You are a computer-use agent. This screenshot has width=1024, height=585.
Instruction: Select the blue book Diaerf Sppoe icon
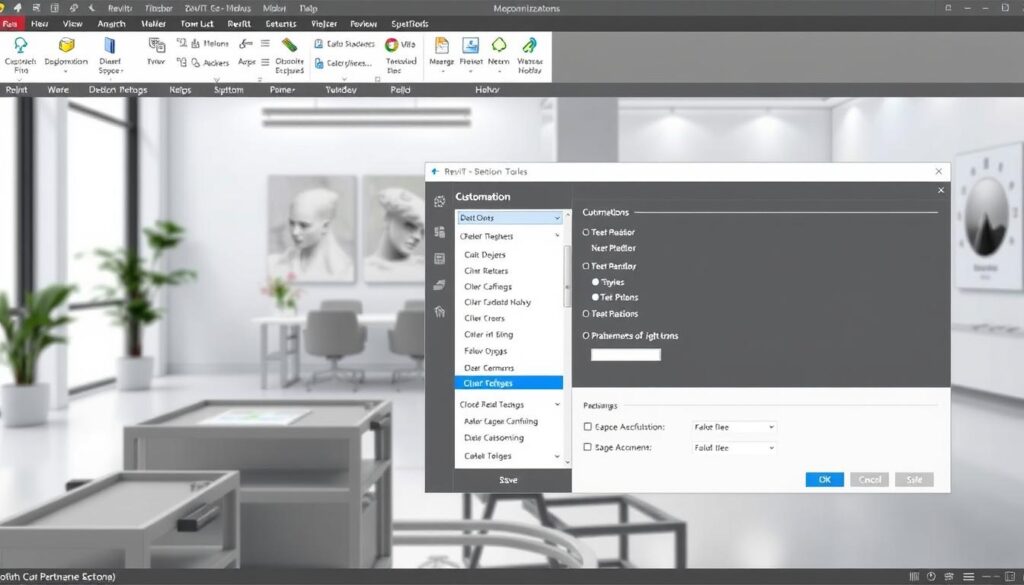coord(109,45)
